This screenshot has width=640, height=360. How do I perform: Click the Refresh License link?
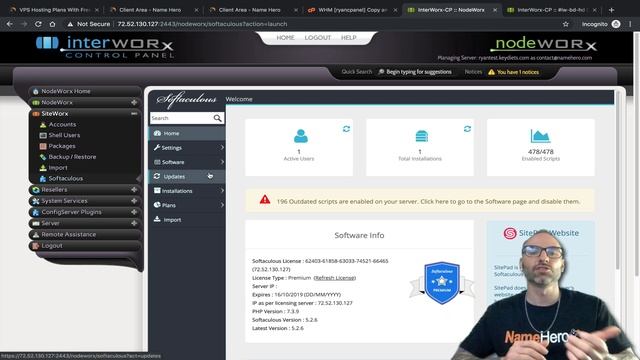point(334,278)
